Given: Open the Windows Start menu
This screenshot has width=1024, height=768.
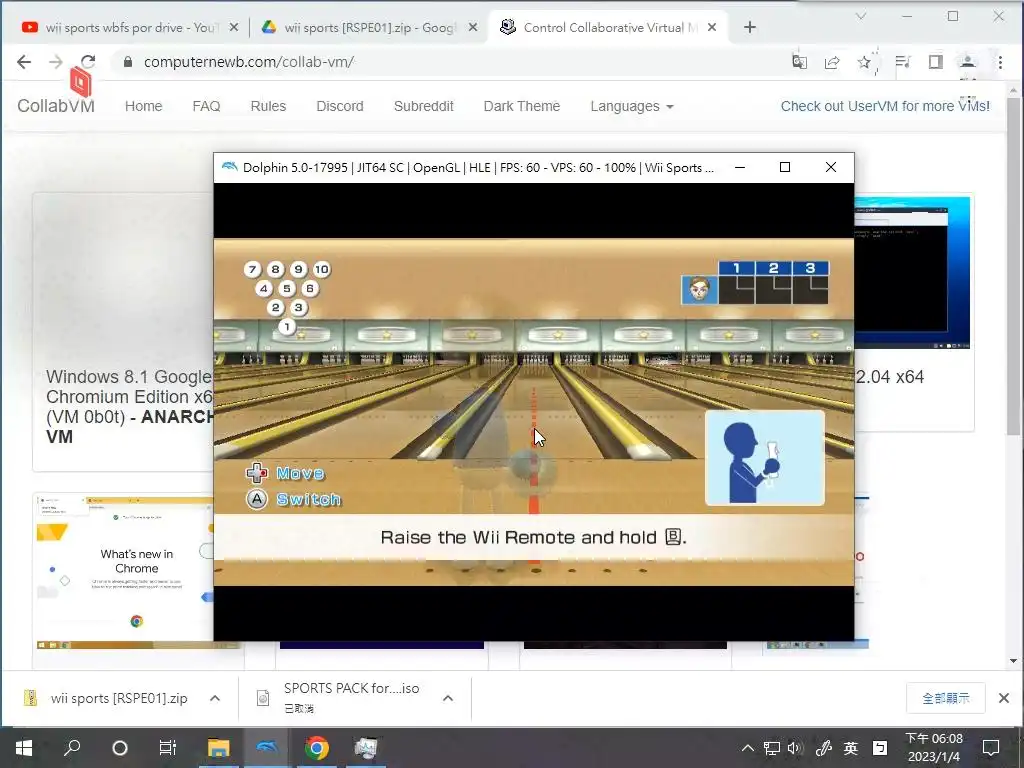Looking at the screenshot, I should point(24,748).
